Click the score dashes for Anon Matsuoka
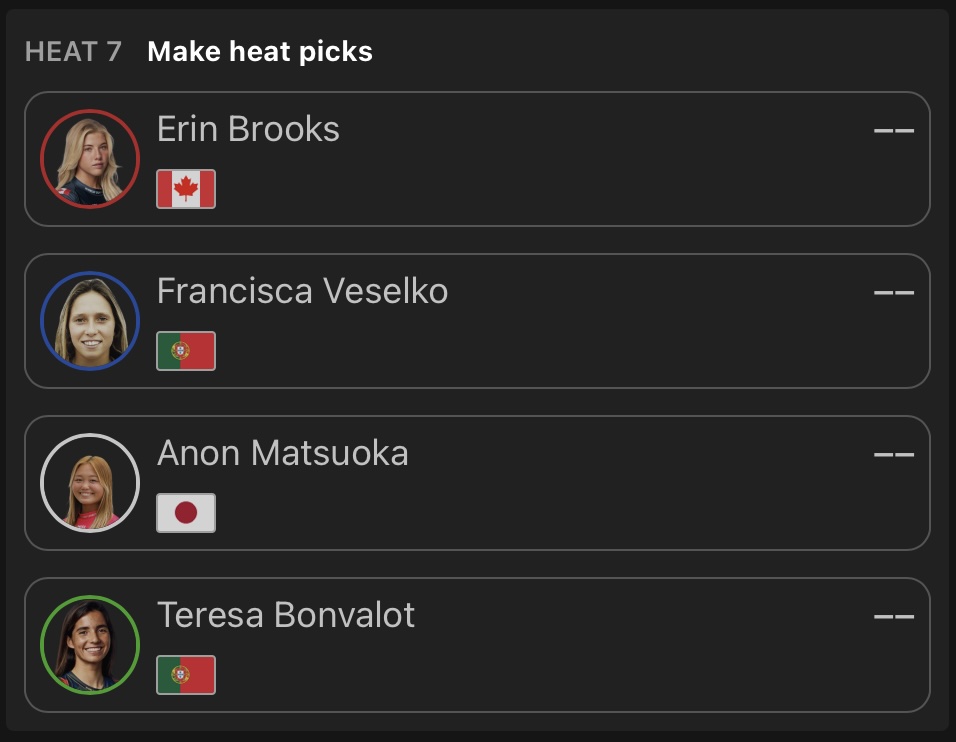 (x=893, y=454)
